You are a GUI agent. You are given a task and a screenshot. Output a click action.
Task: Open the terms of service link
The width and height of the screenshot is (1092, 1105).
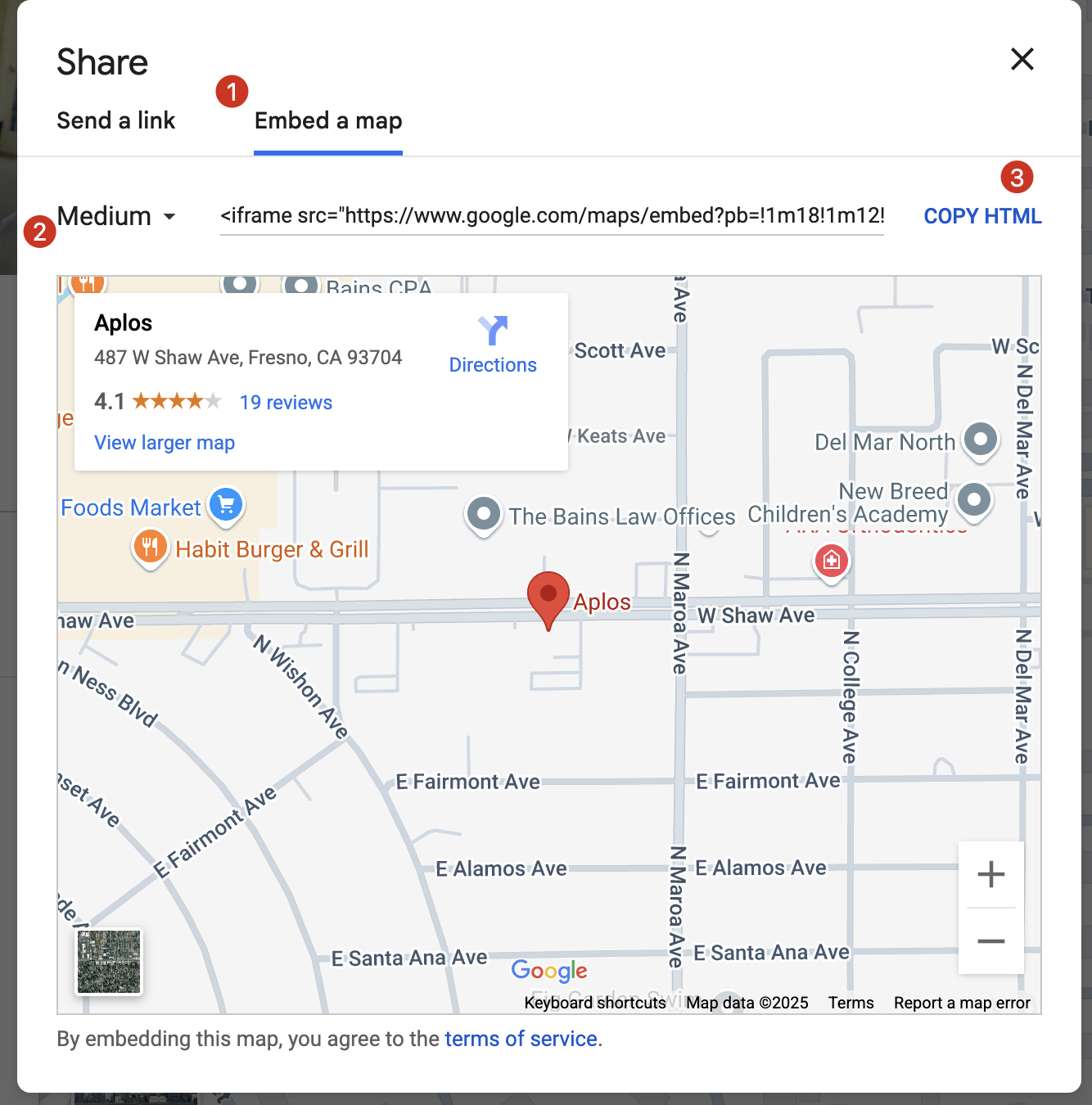521,1039
